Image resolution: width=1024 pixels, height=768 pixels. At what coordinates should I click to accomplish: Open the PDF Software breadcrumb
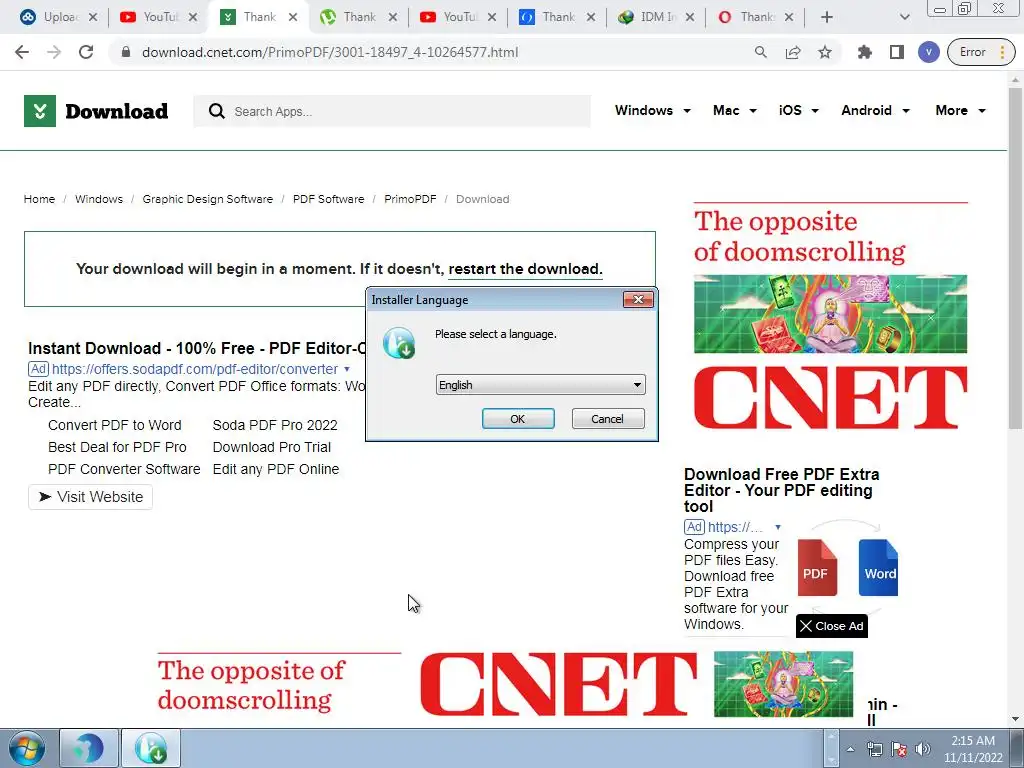328,199
